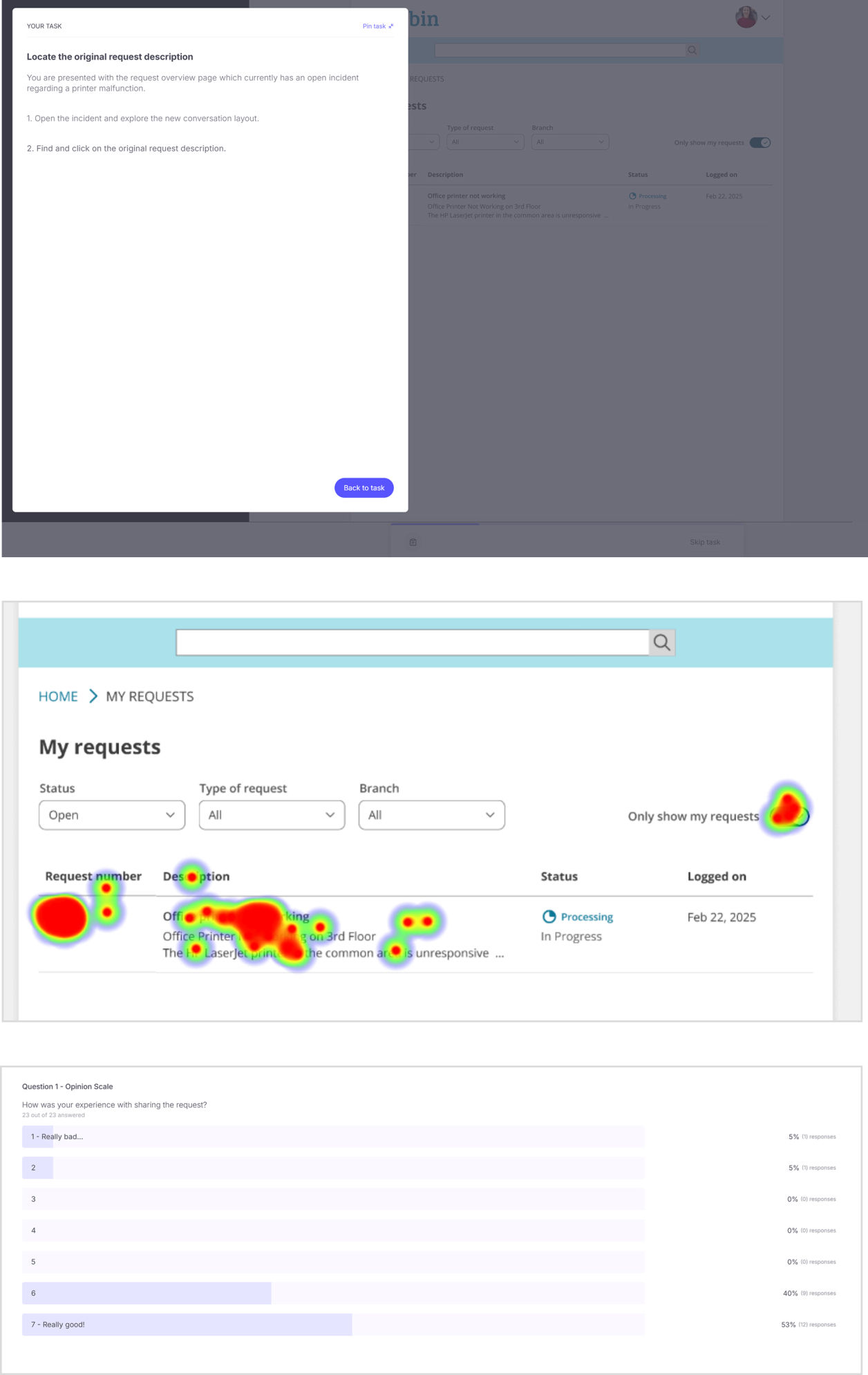Click the magnifier search icon on heatmap page

662,642
